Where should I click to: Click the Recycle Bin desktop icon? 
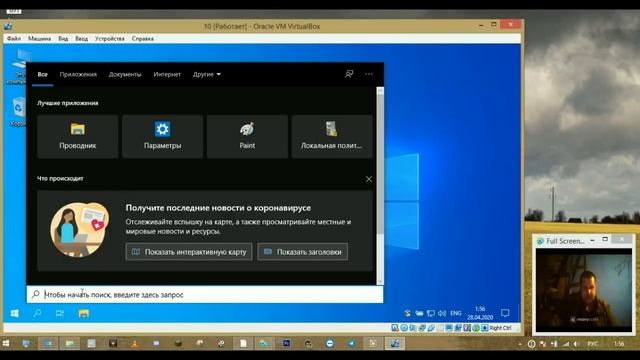click(18, 111)
